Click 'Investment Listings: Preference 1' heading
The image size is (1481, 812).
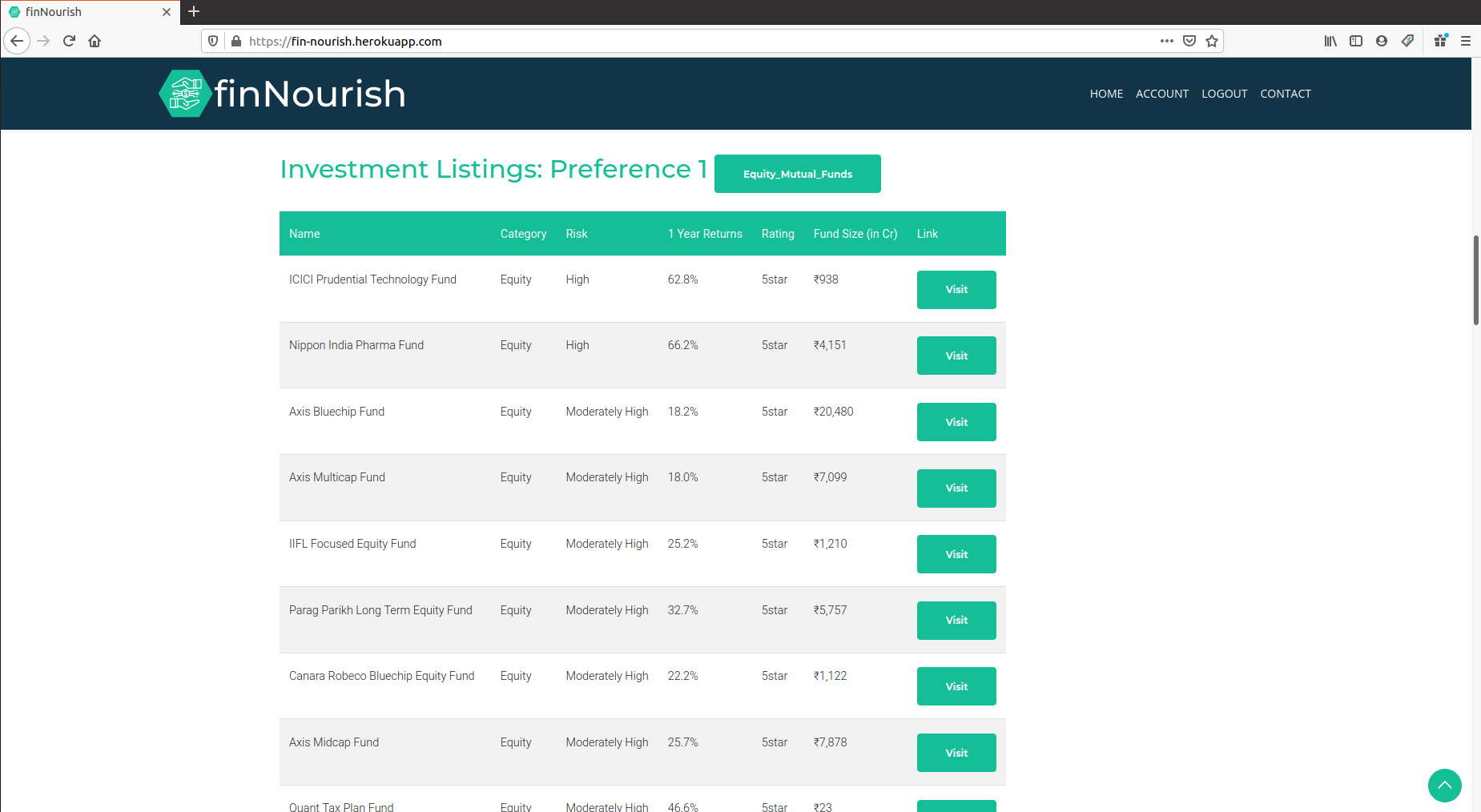(493, 169)
